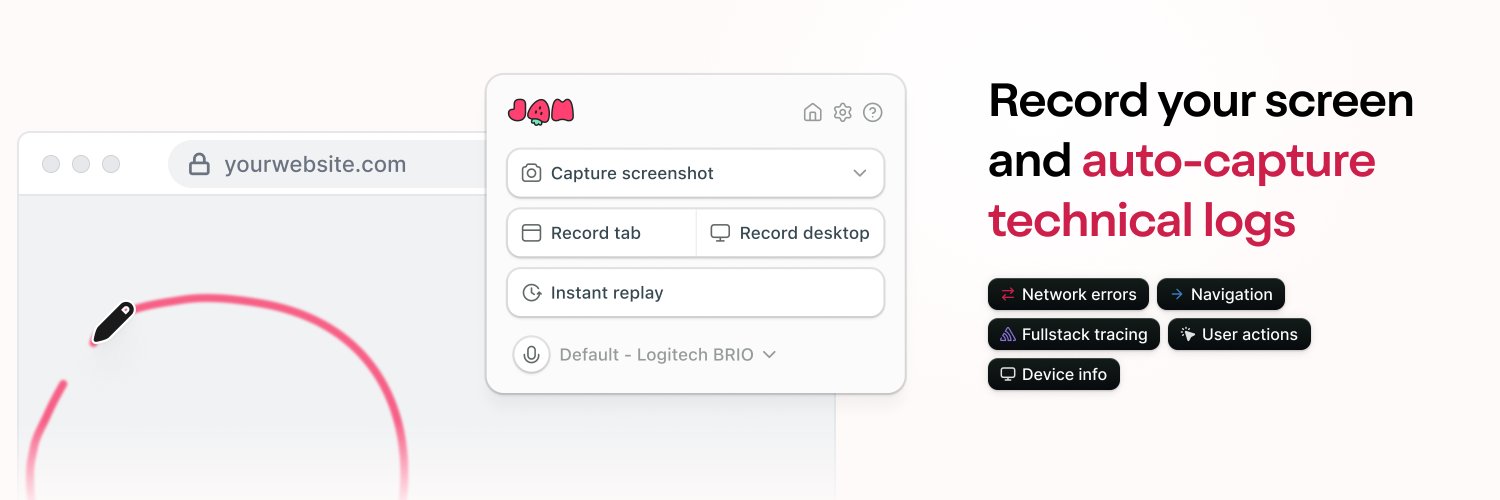Open the home icon in Jam popup
1500x500 pixels.
click(813, 112)
